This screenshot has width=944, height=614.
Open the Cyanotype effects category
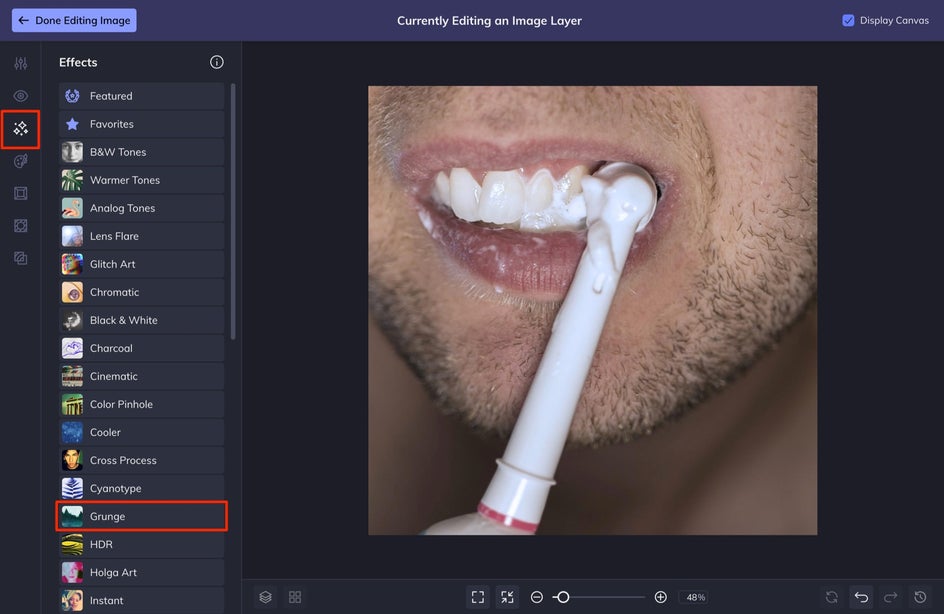click(x=141, y=488)
